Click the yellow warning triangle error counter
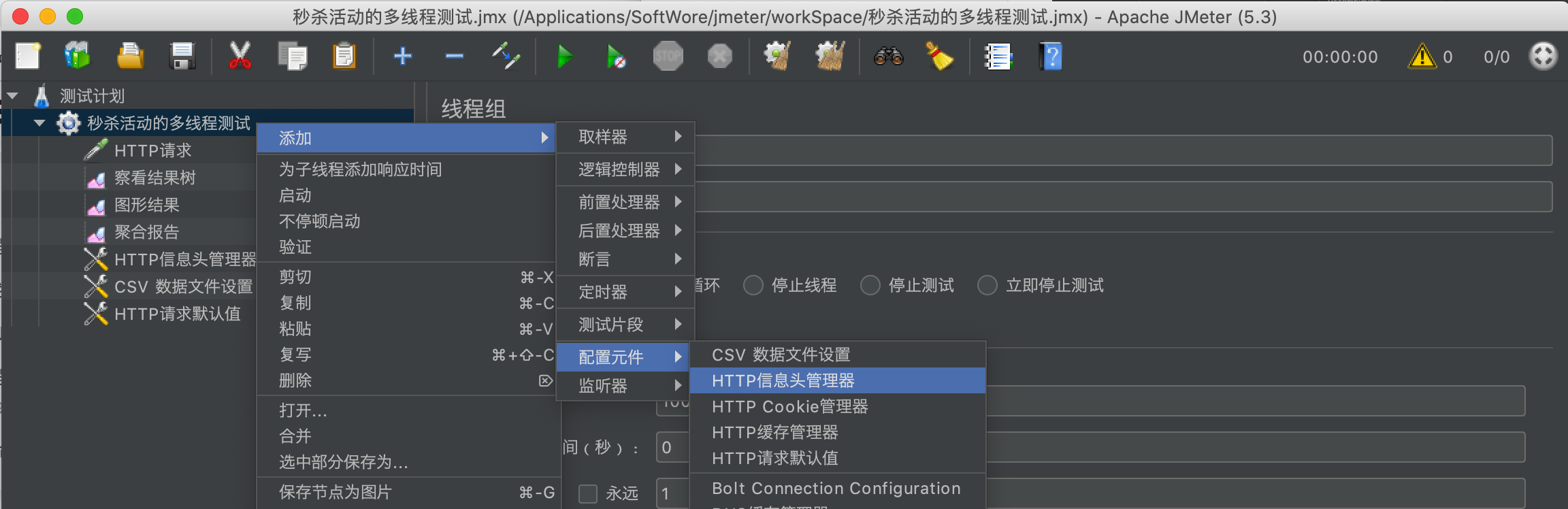 coord(1422,56)
